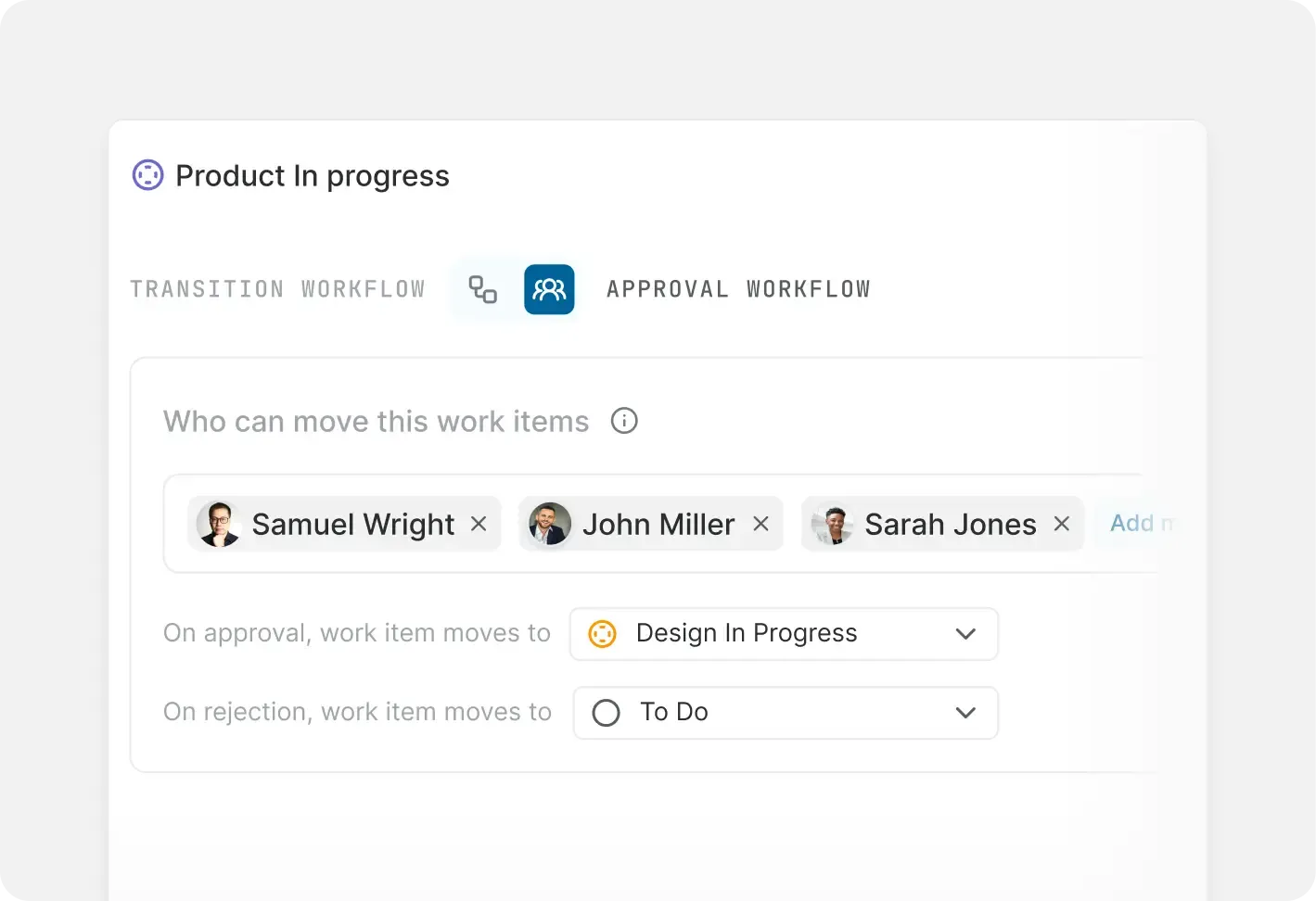Remove John Miller from approvers
The image size is (1316, 901).
click(760, 524)
